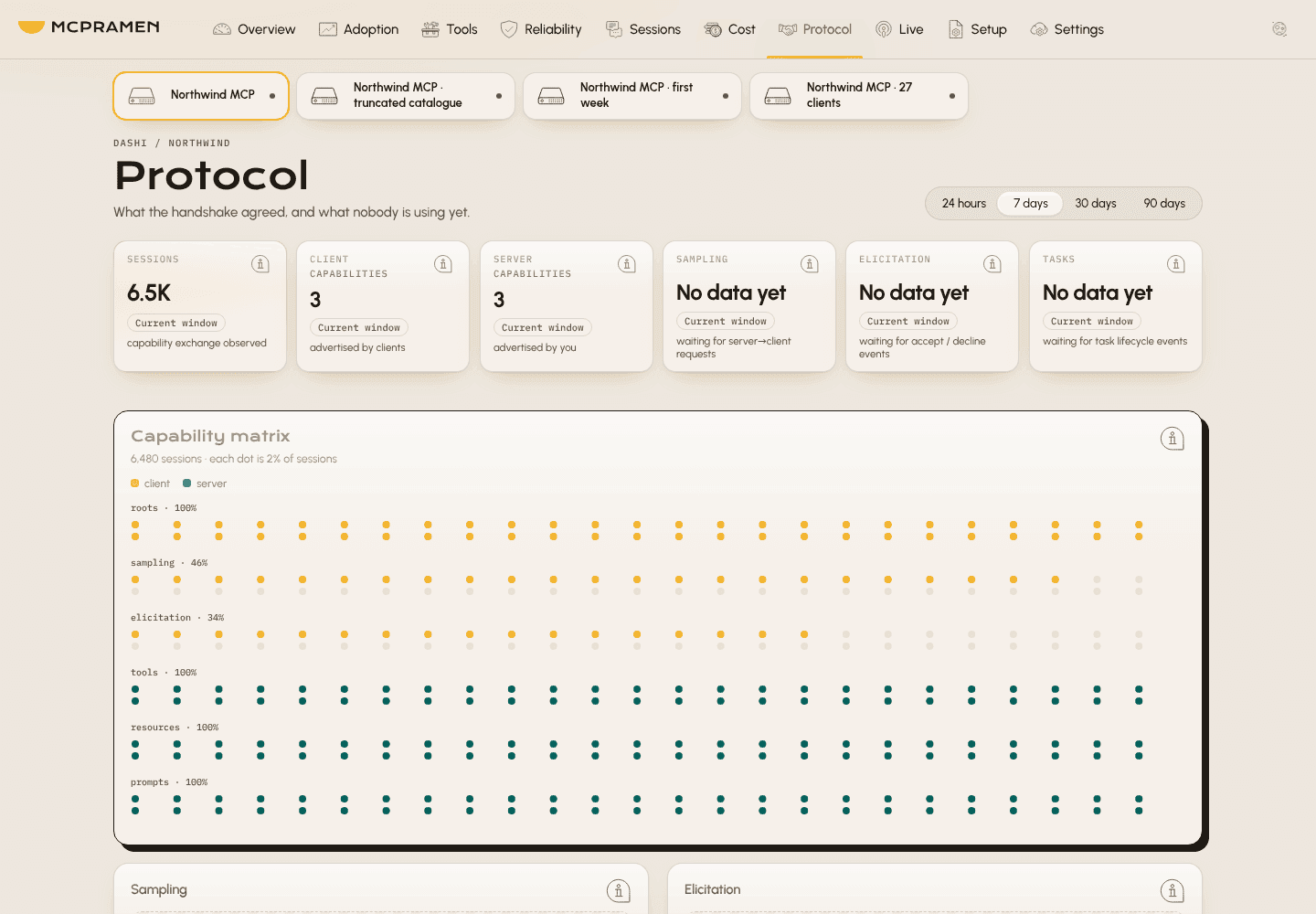Switch to Northwind MCP 27 clients
The image size is (1316, 914).
859,95
